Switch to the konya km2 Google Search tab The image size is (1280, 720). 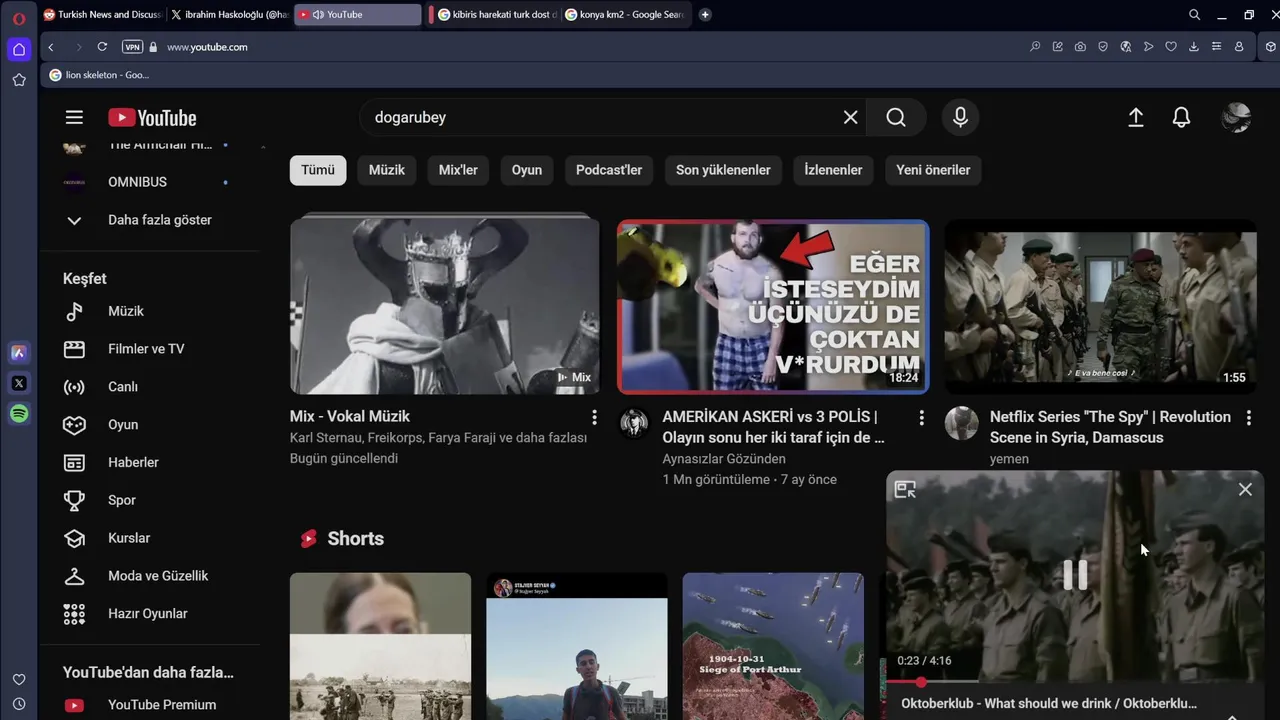(624, 15)
